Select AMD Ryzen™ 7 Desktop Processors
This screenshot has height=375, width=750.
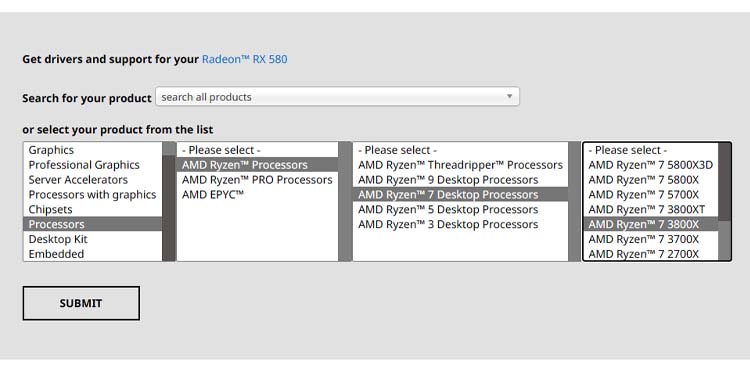(461, 195)
